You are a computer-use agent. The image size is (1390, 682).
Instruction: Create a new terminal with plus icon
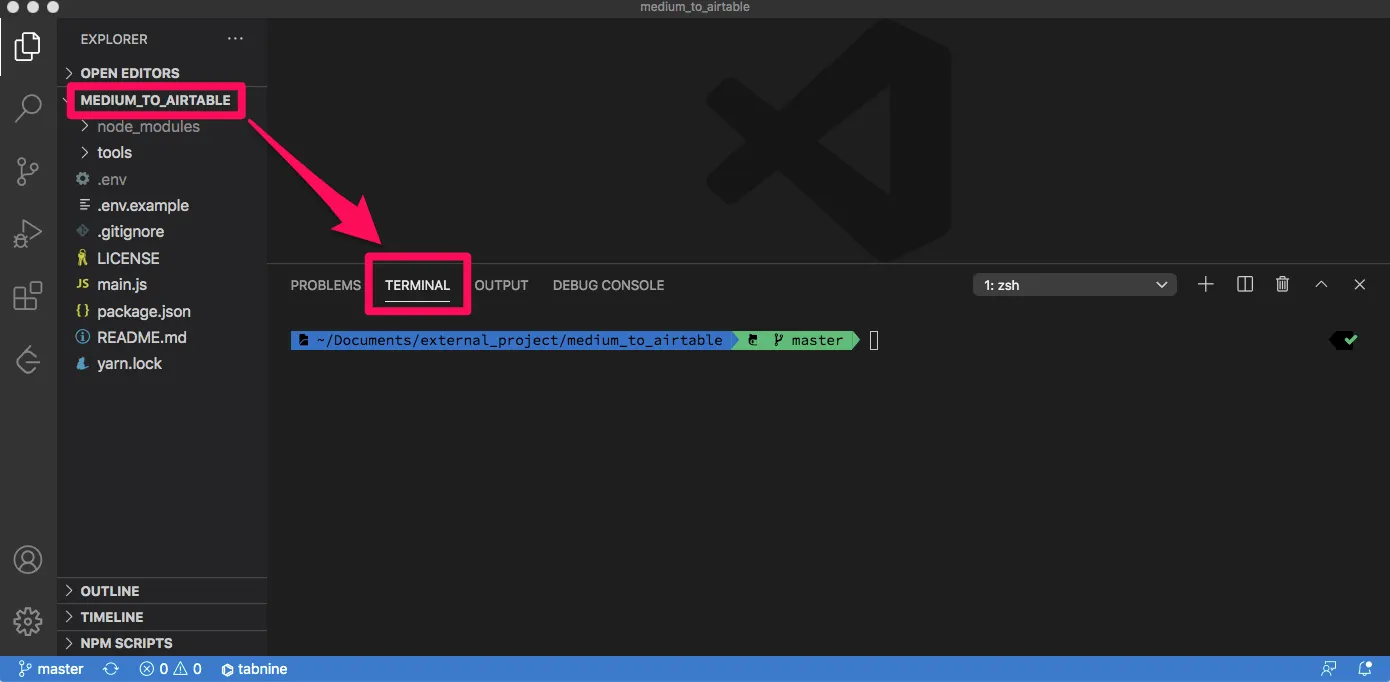click(x=1206, y=285)
